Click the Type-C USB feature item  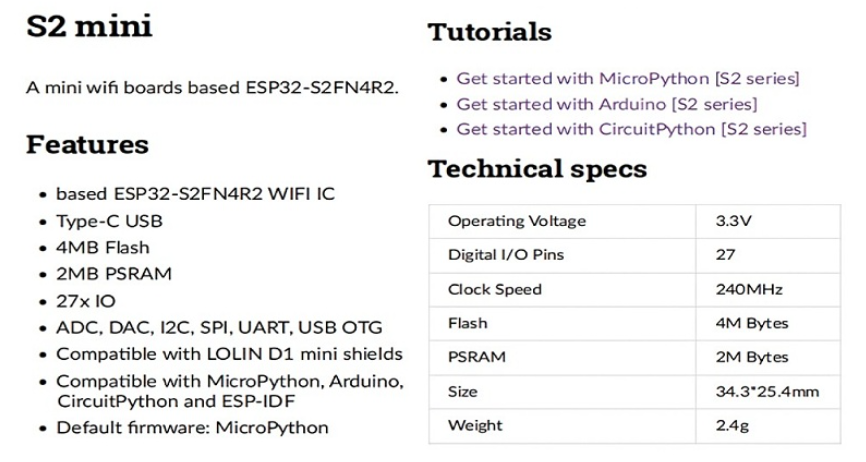109,221
